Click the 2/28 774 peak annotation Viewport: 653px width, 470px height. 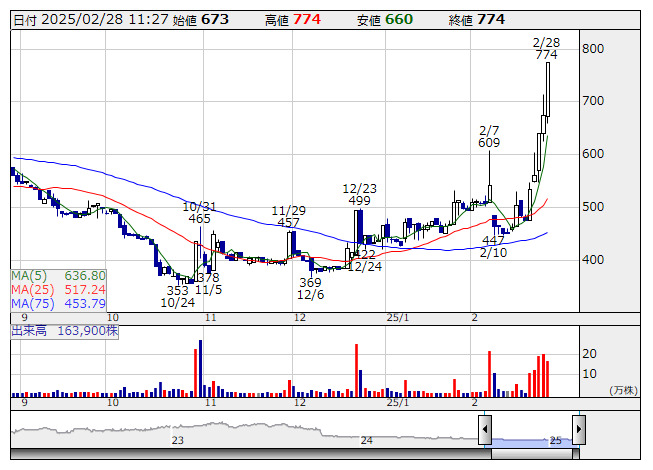click(546, 49)
